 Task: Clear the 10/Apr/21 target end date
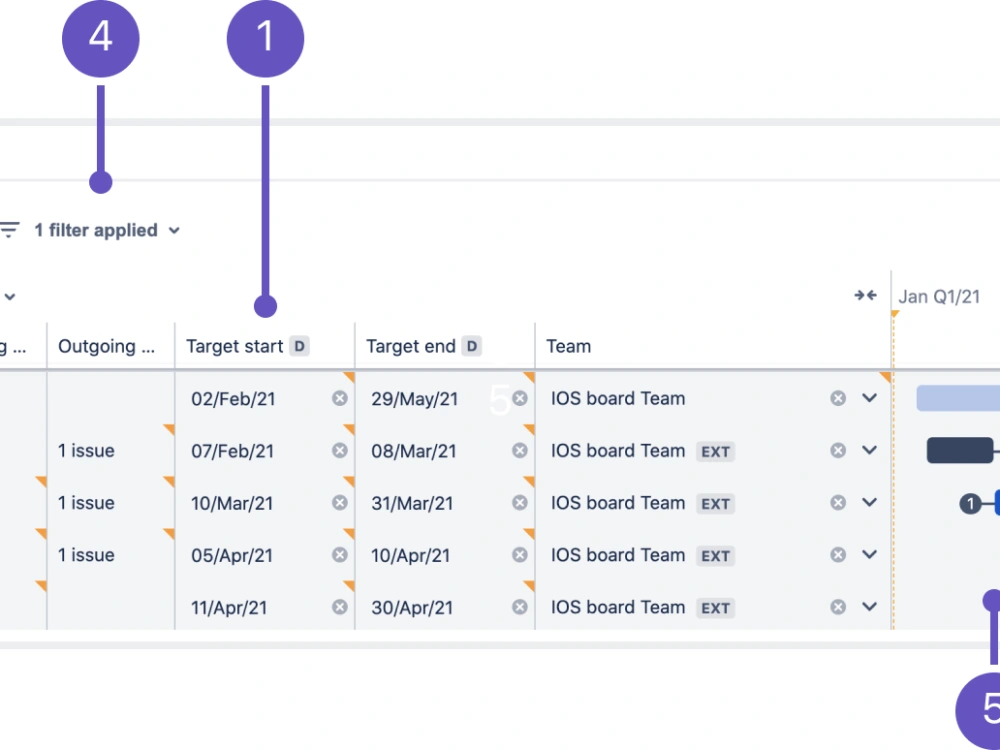tap(519, 554)
